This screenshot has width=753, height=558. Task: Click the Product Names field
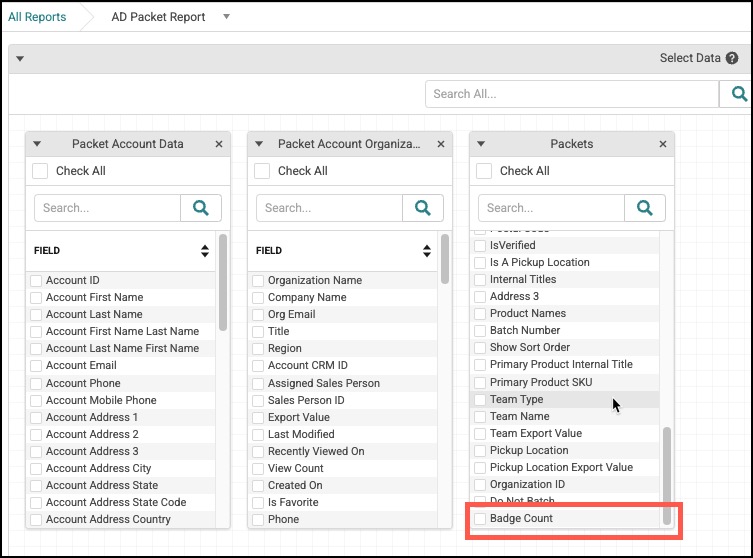(x=565, y=314)
